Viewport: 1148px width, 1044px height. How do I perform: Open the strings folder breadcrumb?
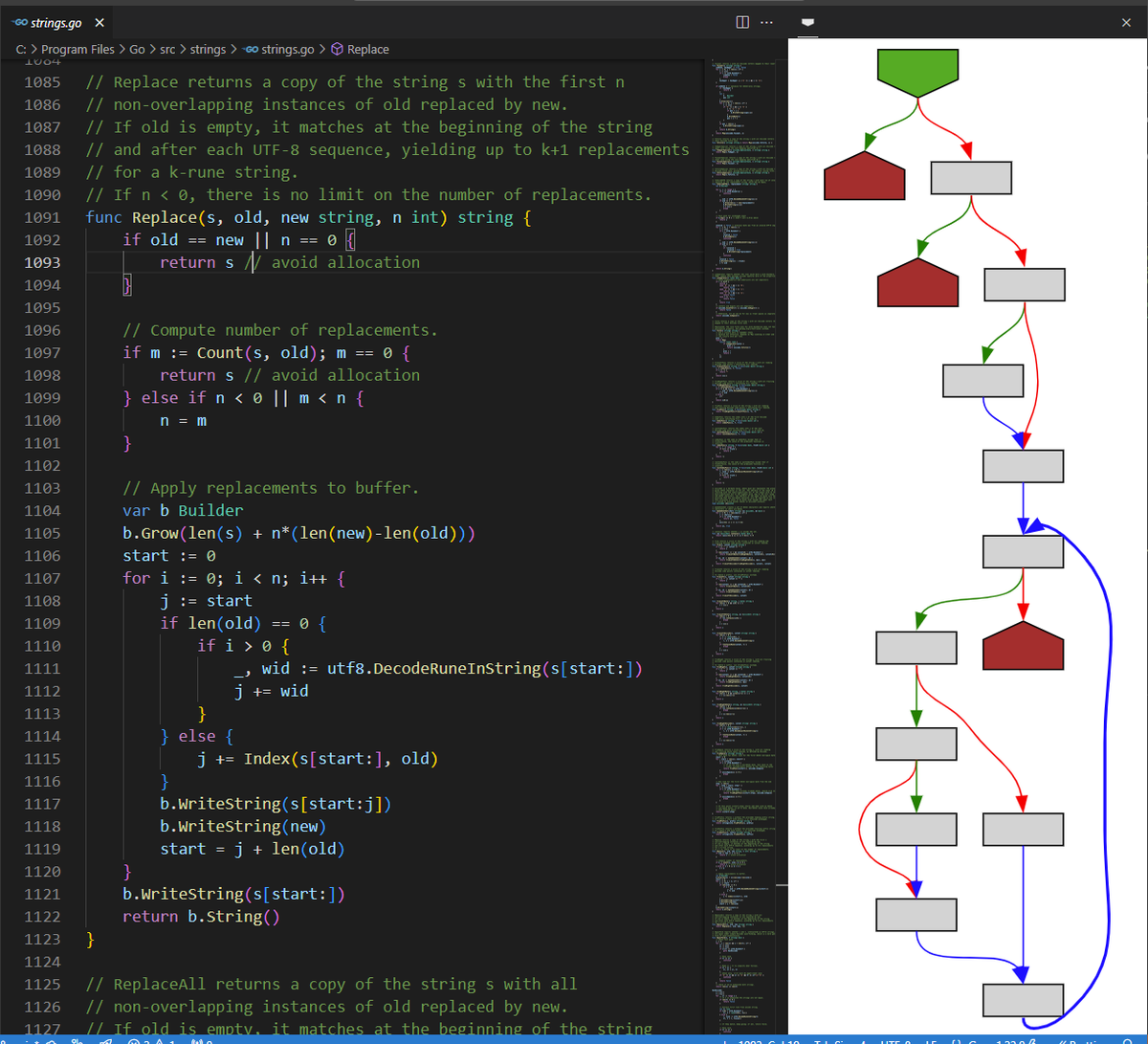pyautogui.click(x=208, y=49)
